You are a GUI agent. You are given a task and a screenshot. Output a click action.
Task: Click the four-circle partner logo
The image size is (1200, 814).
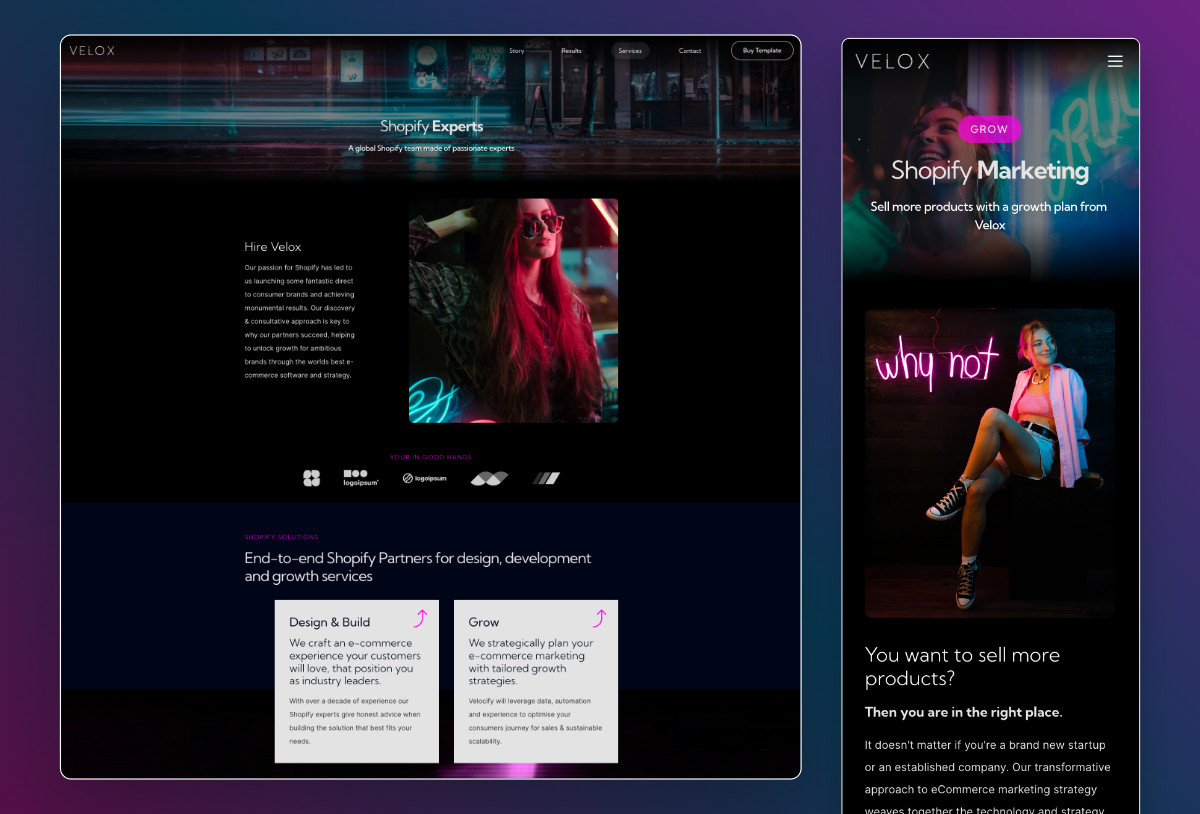[312, 478]
